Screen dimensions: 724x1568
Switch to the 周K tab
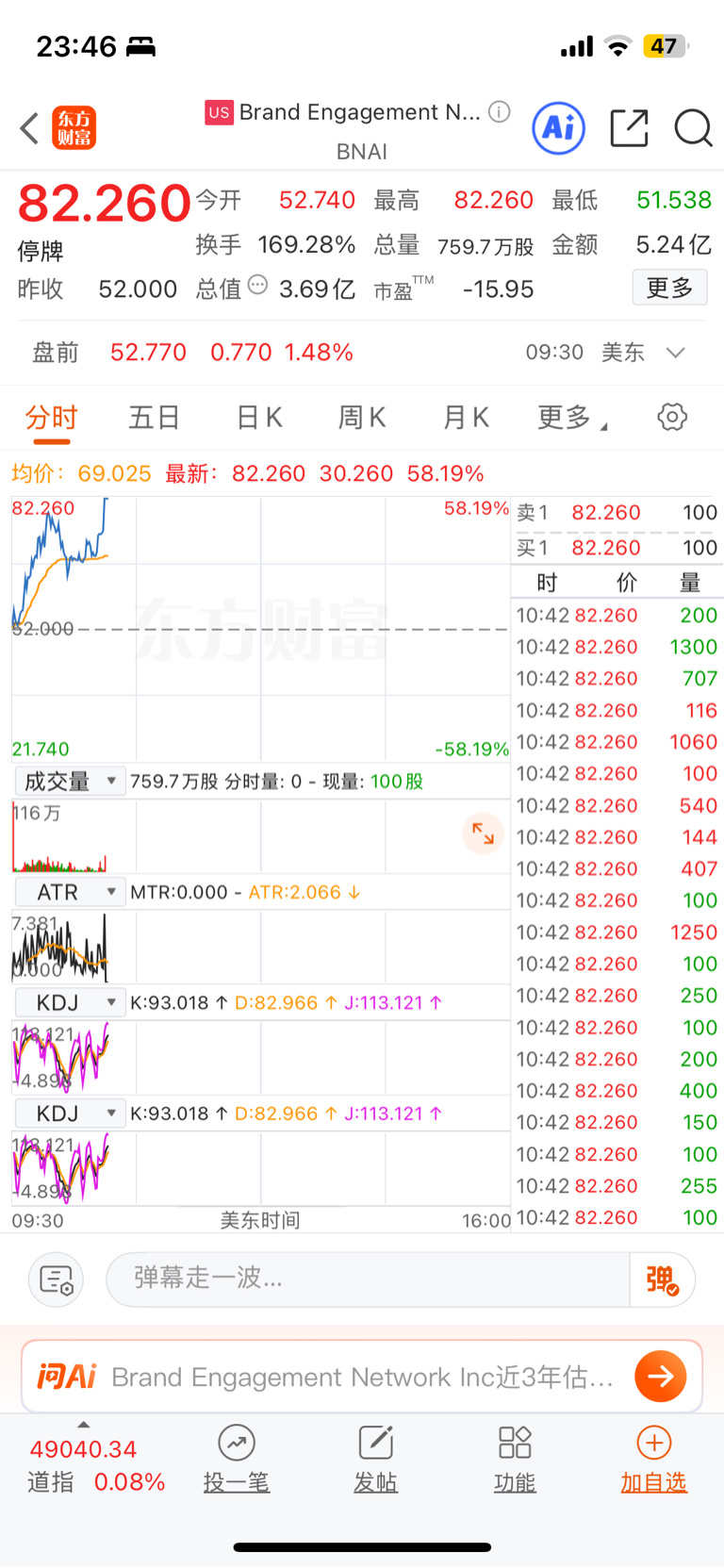[x=362, y=417]
